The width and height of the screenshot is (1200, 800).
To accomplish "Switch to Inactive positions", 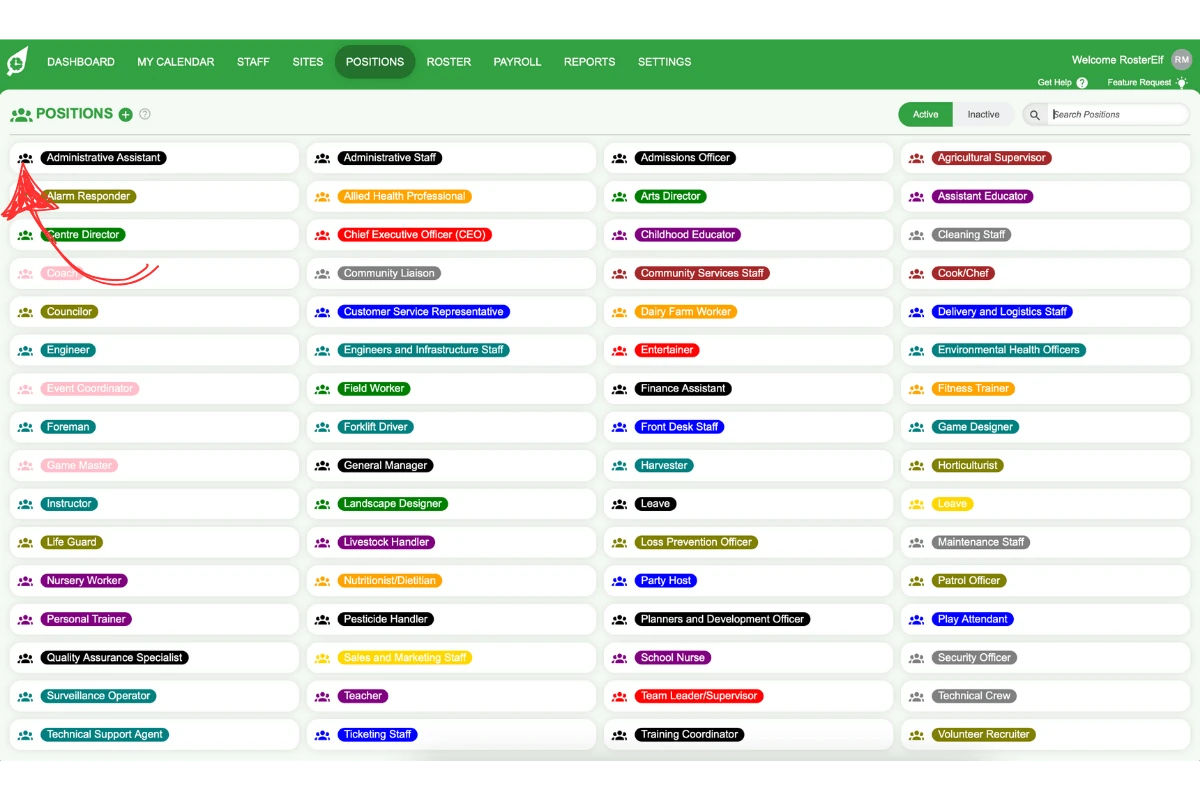I will coord(983,115).
